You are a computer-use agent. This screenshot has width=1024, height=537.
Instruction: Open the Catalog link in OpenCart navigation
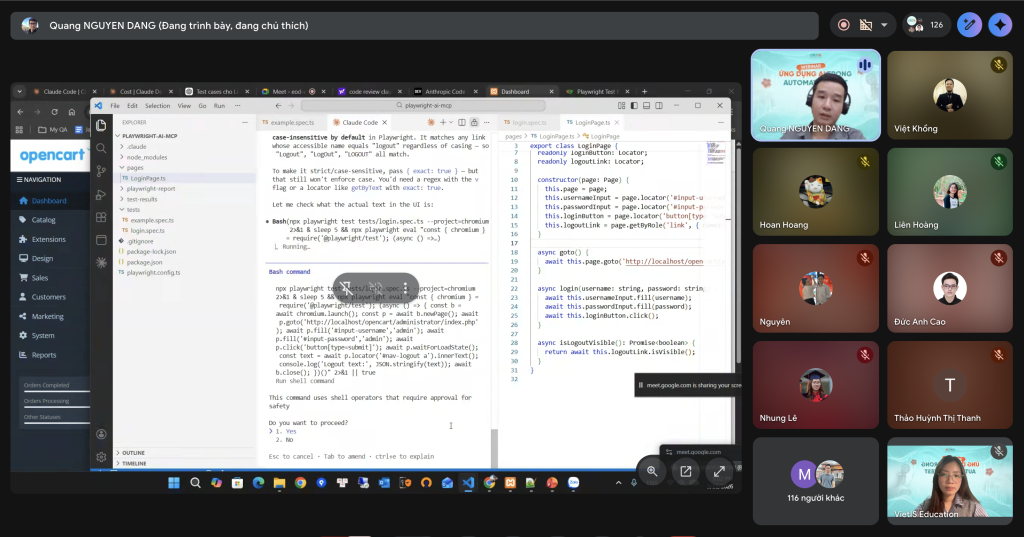43,220
